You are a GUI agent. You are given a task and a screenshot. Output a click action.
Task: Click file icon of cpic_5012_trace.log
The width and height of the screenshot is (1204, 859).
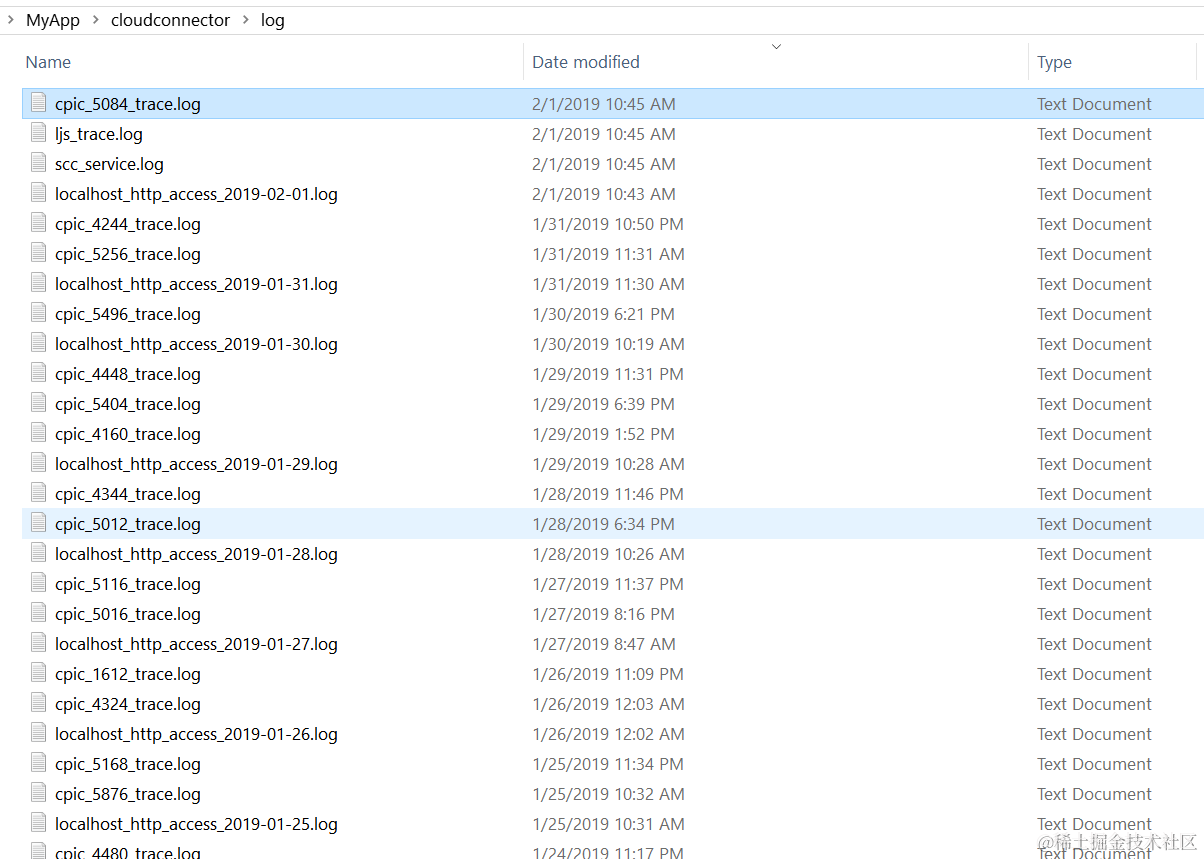[39, 523]
